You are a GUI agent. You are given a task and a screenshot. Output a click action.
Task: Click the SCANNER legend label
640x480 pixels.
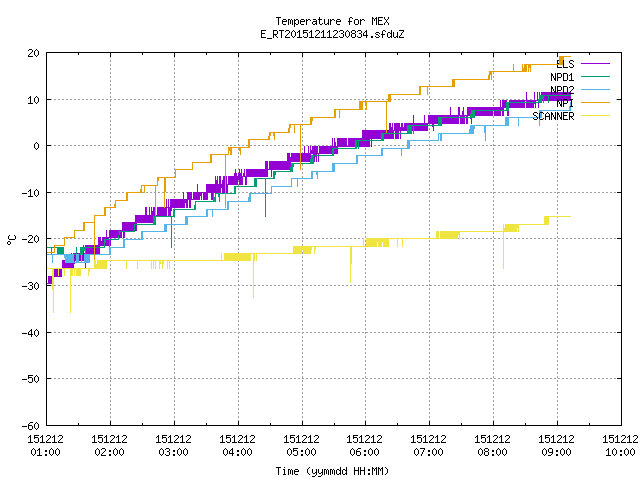coord(553,116)
